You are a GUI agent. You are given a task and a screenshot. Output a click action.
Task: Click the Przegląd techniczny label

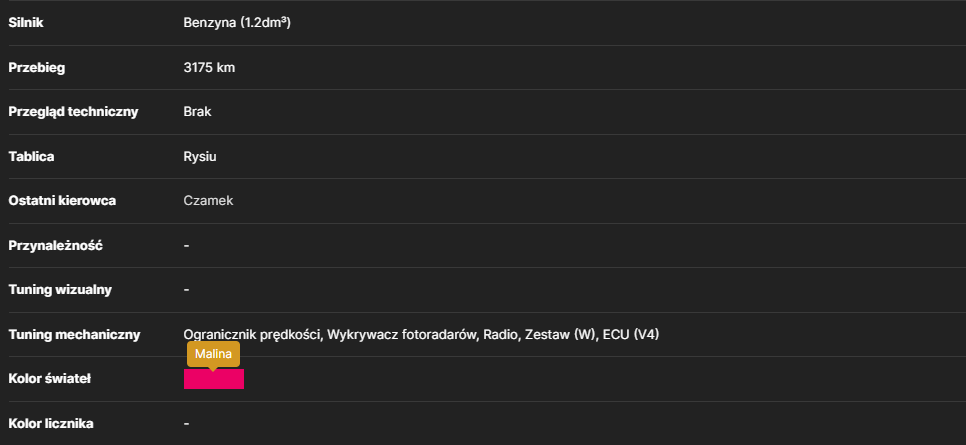[73, 112]
